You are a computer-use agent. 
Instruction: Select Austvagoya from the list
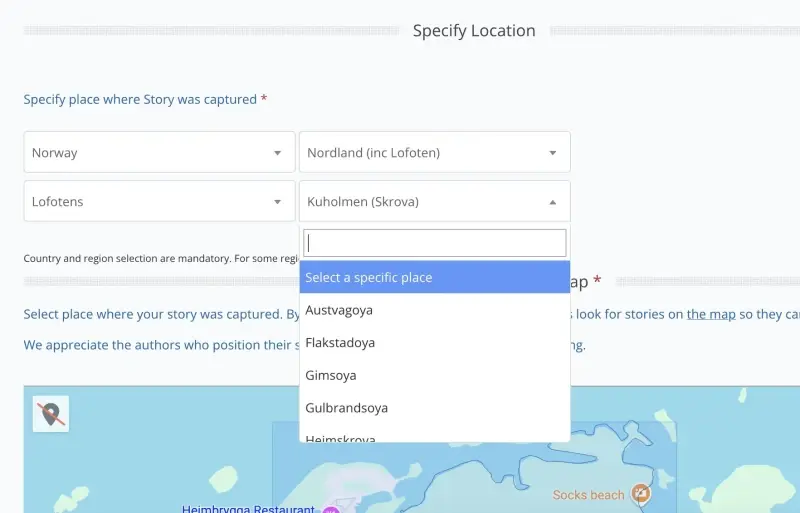(x=435, y=310)
